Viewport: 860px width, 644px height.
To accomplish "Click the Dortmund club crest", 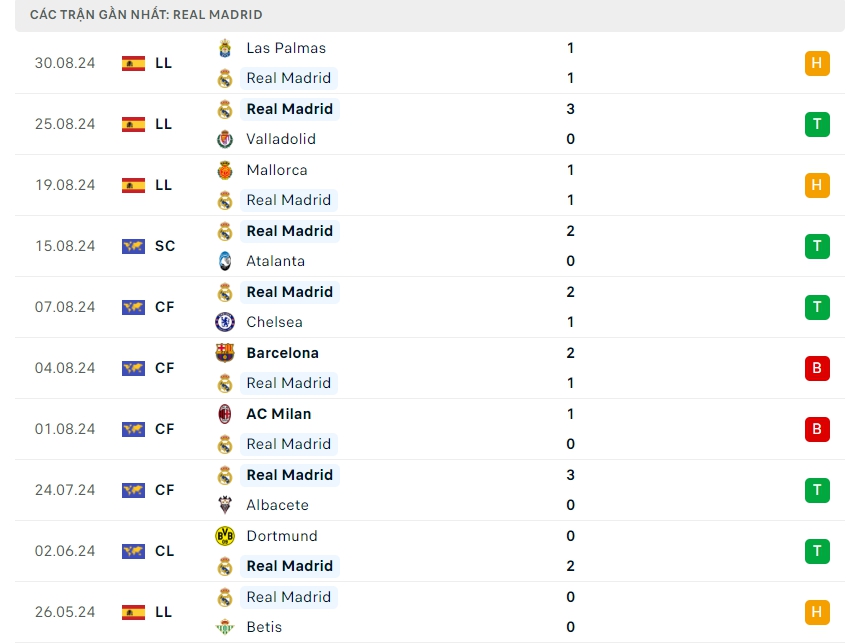I will (225, 536).
